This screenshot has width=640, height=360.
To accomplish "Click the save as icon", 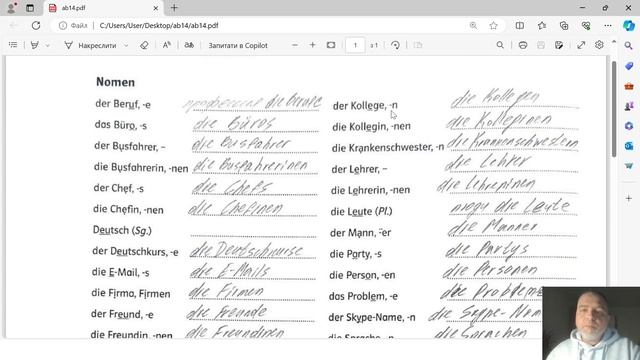I will [559, 45].
